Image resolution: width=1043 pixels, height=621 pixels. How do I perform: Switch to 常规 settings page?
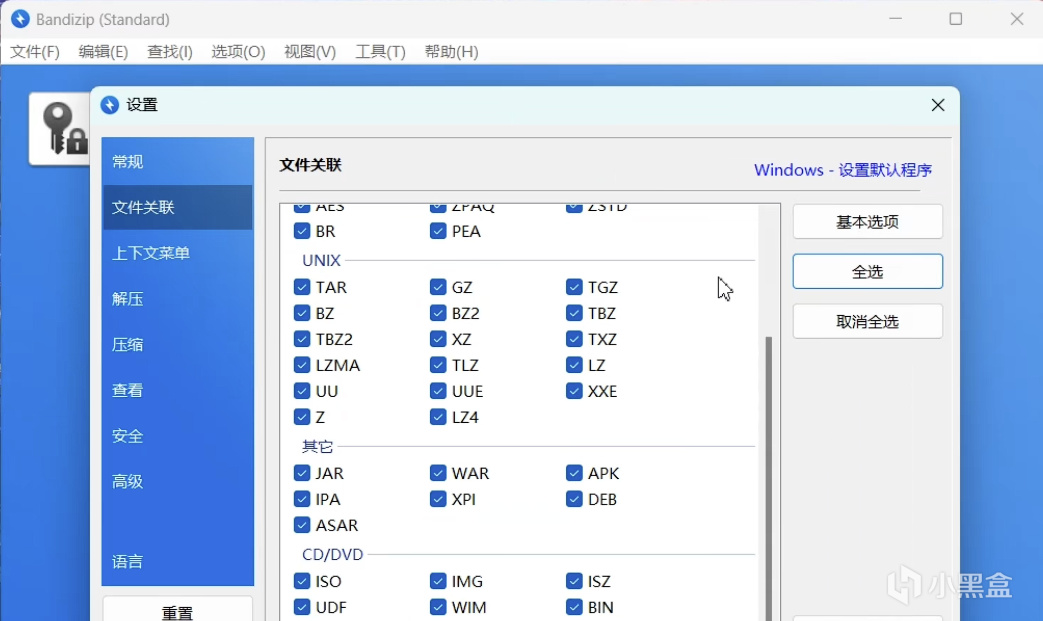pyautogui.click(x=178, y=162)
